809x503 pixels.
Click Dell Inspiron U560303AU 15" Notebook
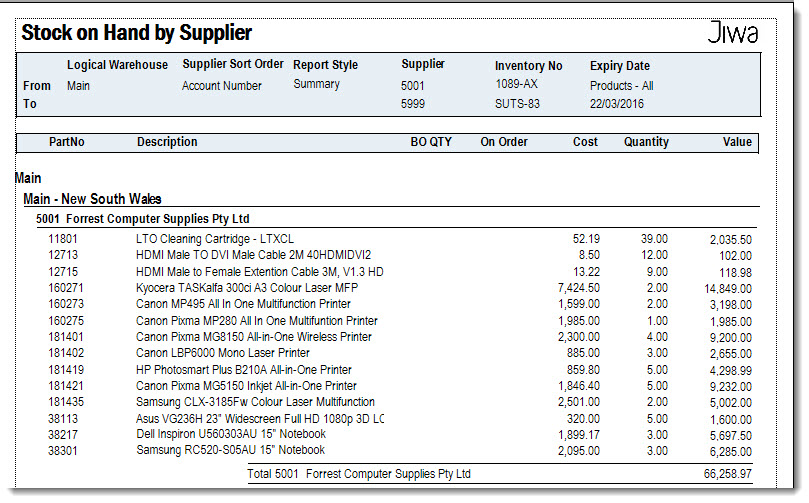point(231,434)
